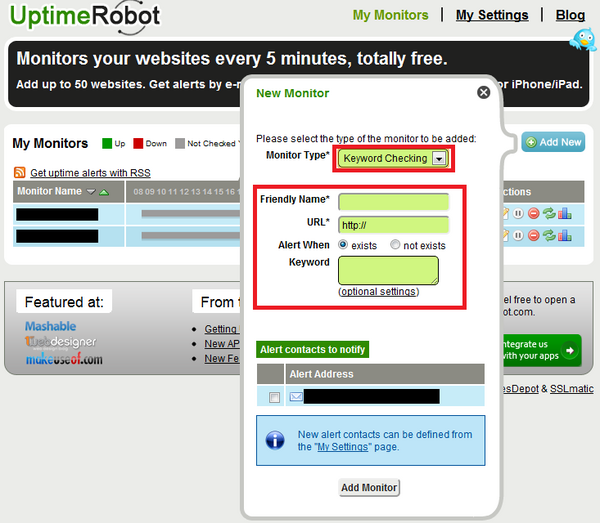Viewport: 600px width, 523px height.
Task: Open the 1stwebdesigner featured logo
Action: pyautogui.click(x=60, y=342)
